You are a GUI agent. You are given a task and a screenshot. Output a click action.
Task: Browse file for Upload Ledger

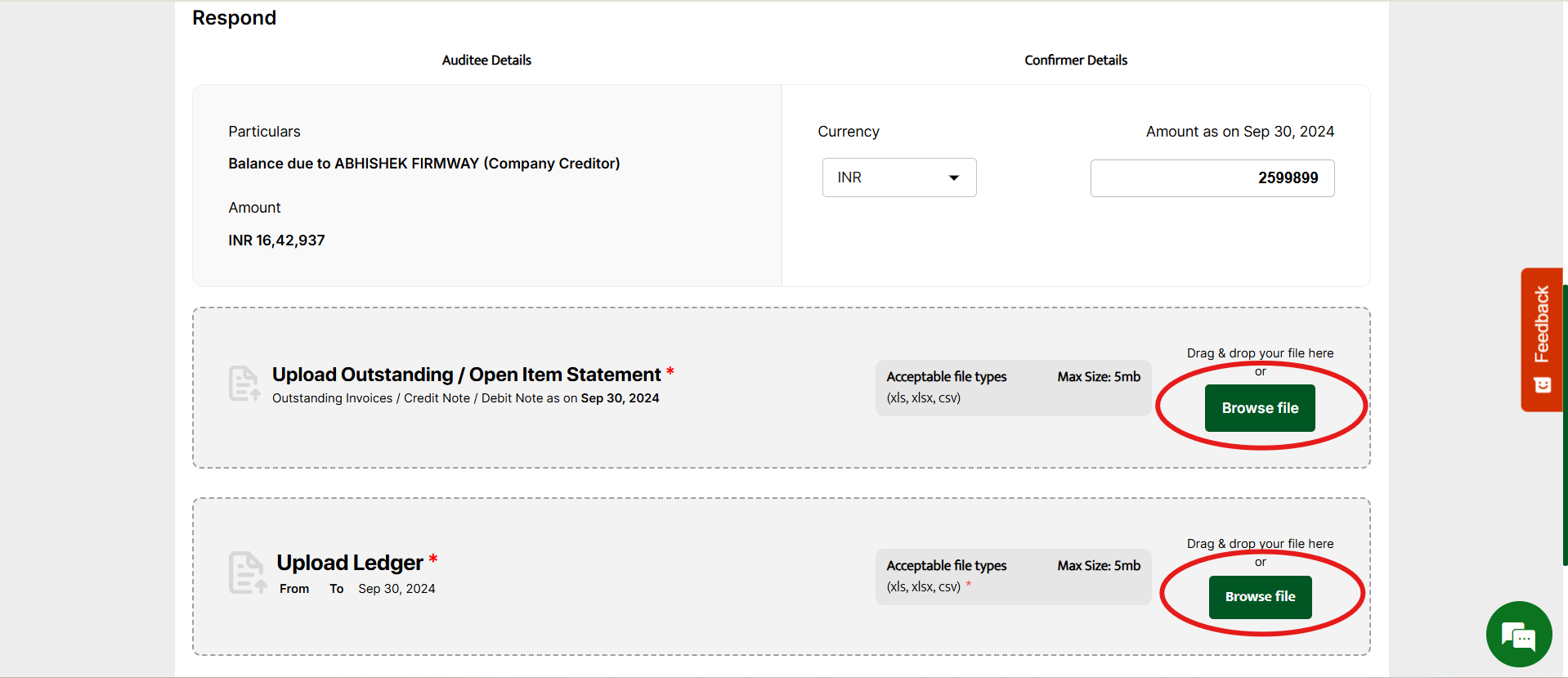pyautogui.click(x=1259, y=597)
